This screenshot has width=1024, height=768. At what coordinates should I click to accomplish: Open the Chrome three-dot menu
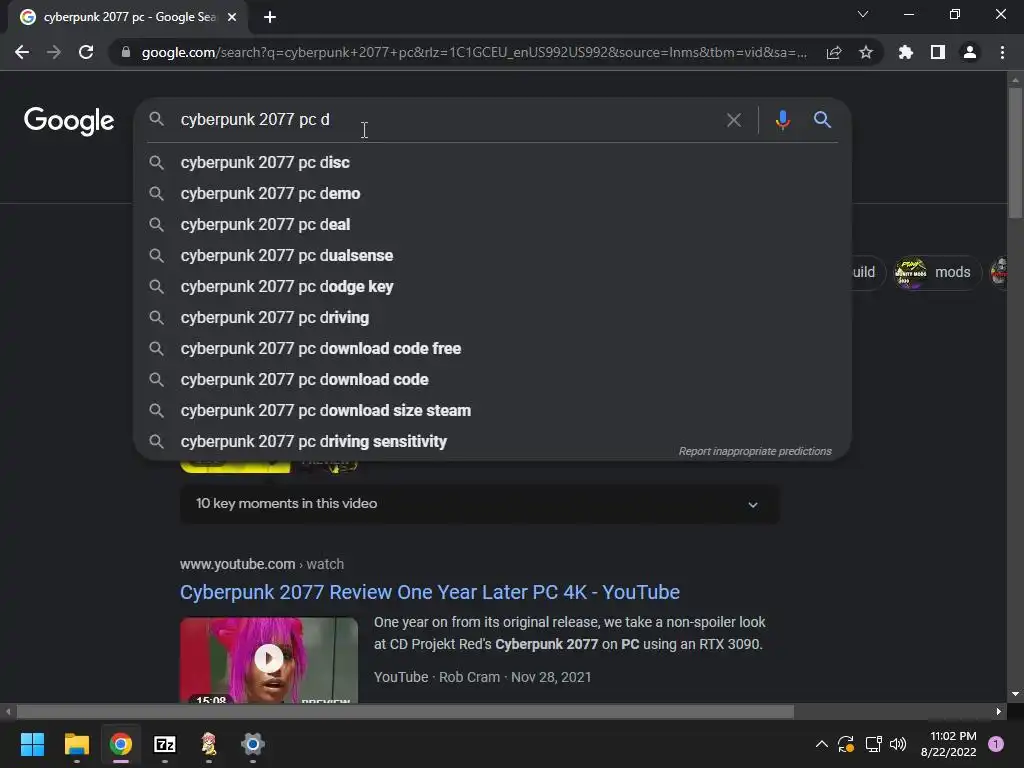[x=1002, y=52]
